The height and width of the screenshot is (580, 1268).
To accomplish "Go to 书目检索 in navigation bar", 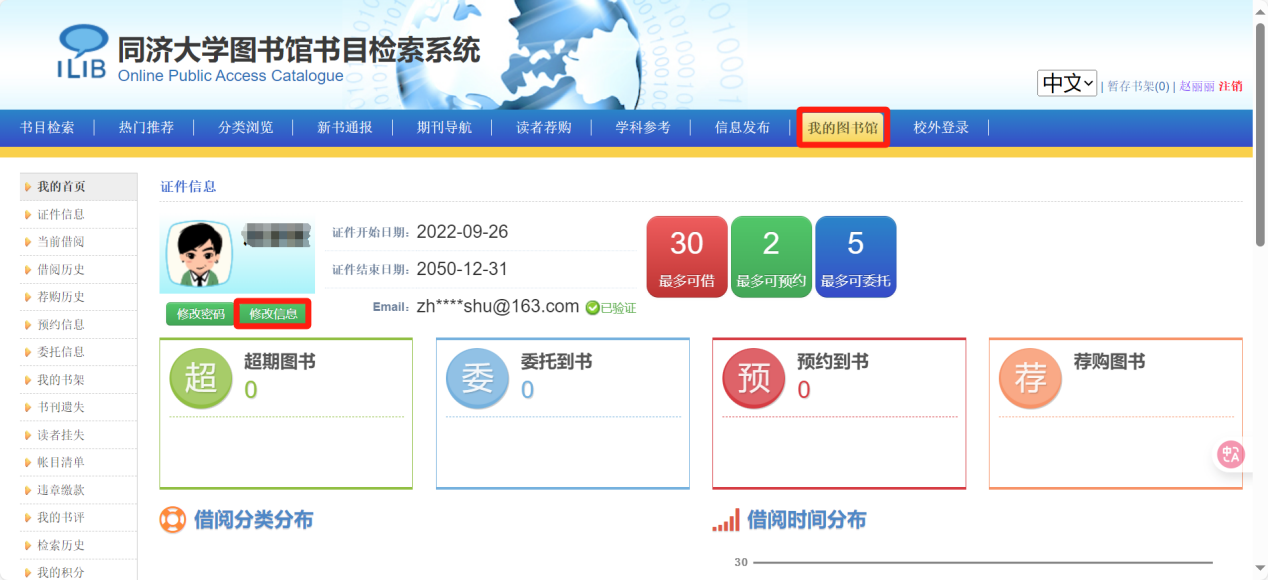I will [x=47, y=128].
